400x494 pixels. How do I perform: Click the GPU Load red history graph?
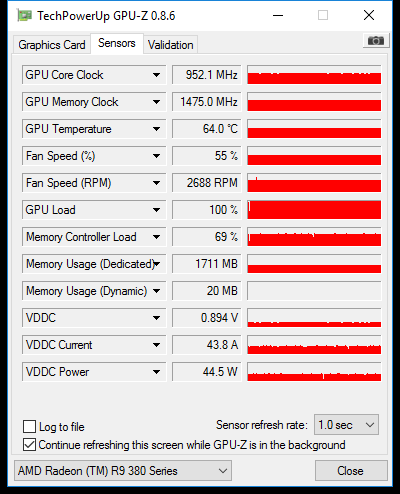[x=314, y=210]
